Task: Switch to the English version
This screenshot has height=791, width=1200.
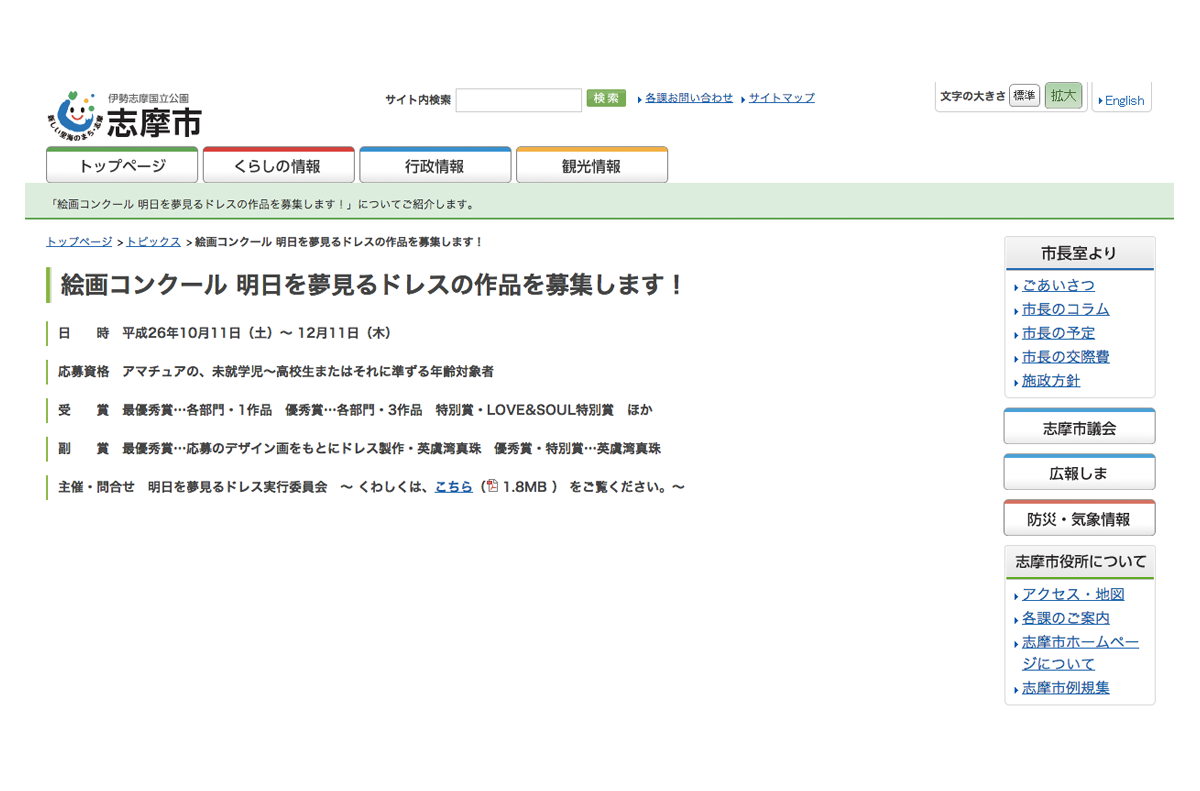Action: point(1124,100)
